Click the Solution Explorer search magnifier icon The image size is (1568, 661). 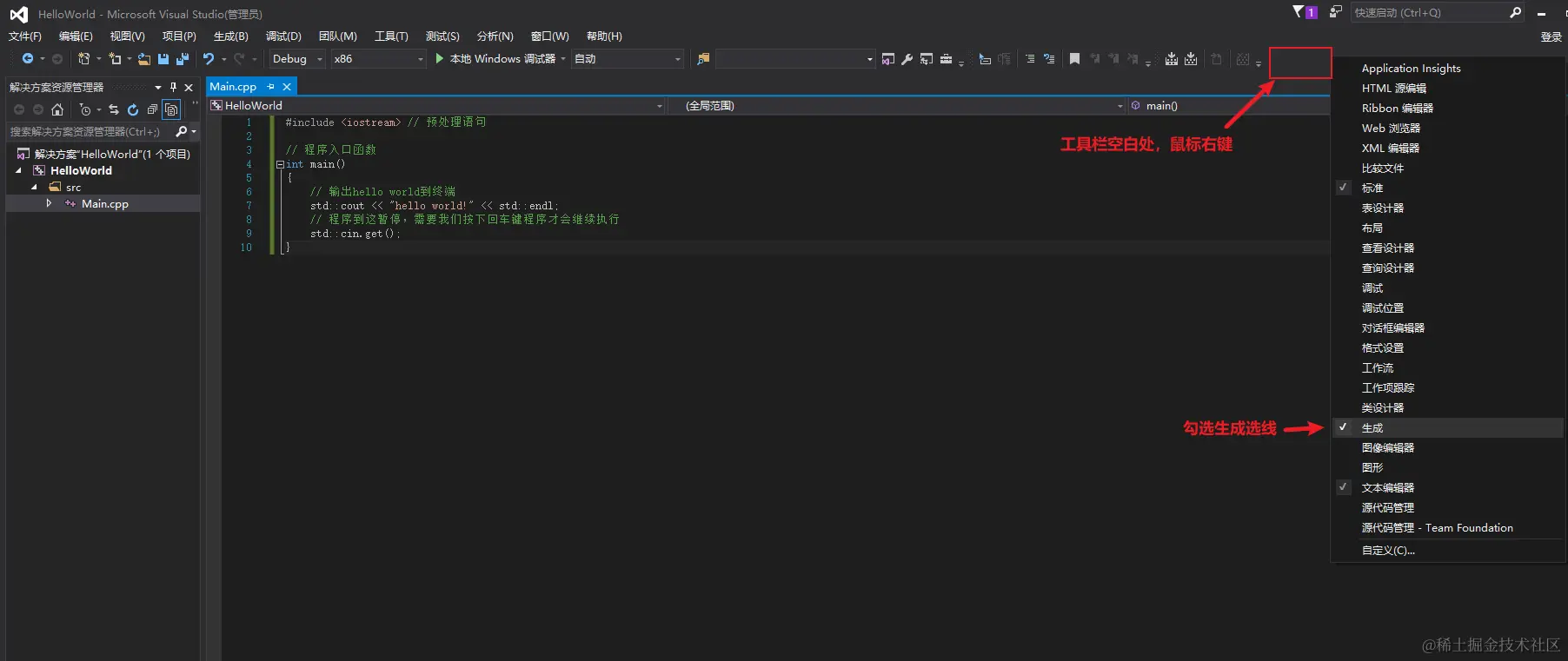(181, 131)
